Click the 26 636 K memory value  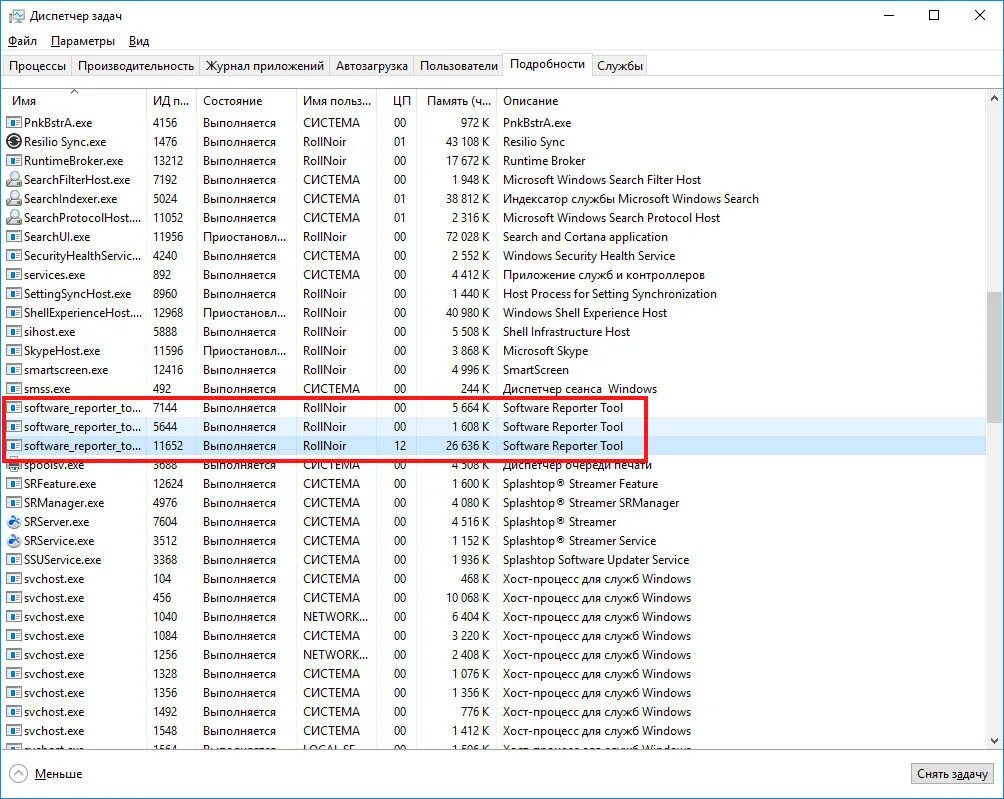[467, 446]
